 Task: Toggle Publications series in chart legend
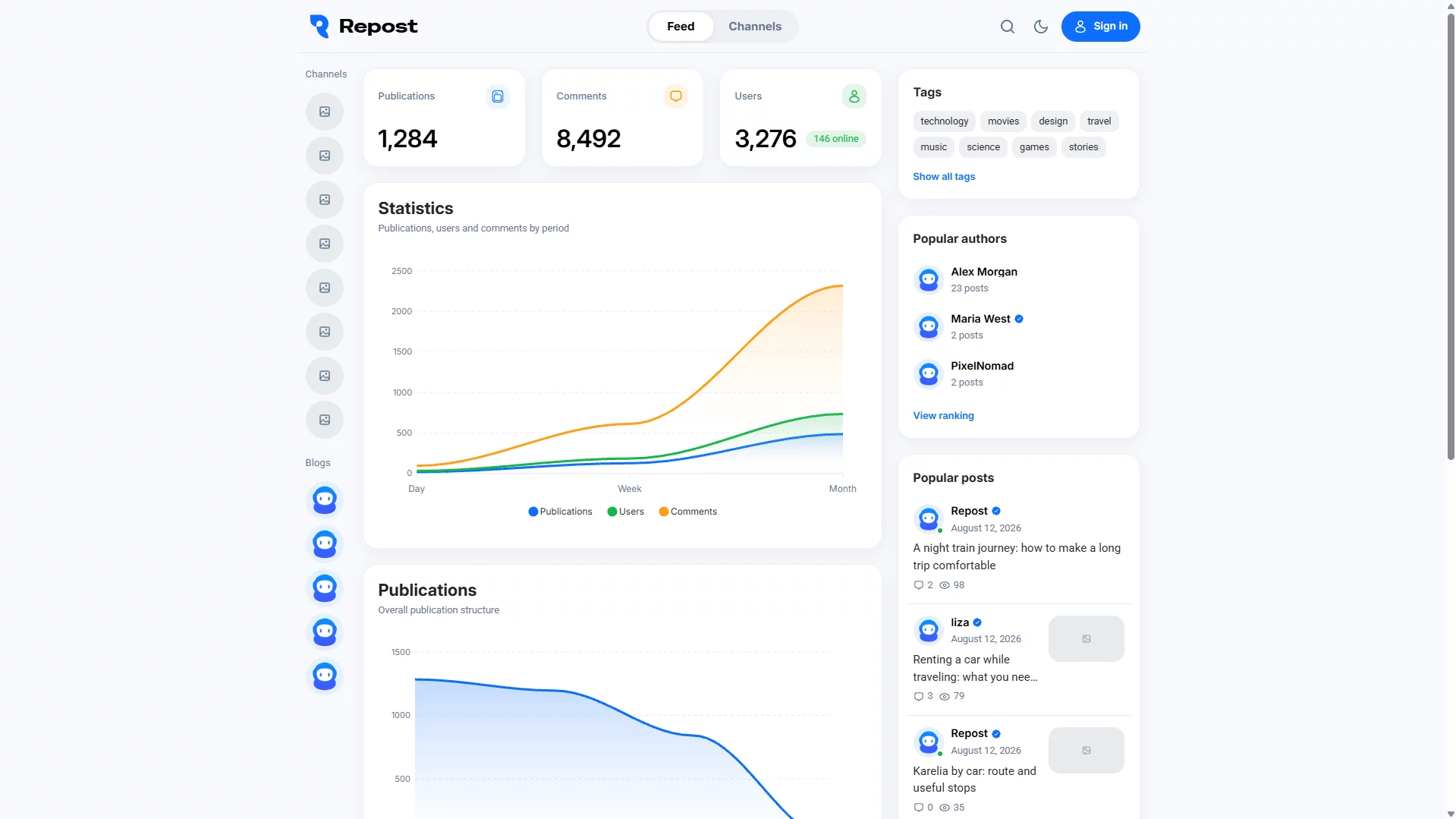point(560,512)
